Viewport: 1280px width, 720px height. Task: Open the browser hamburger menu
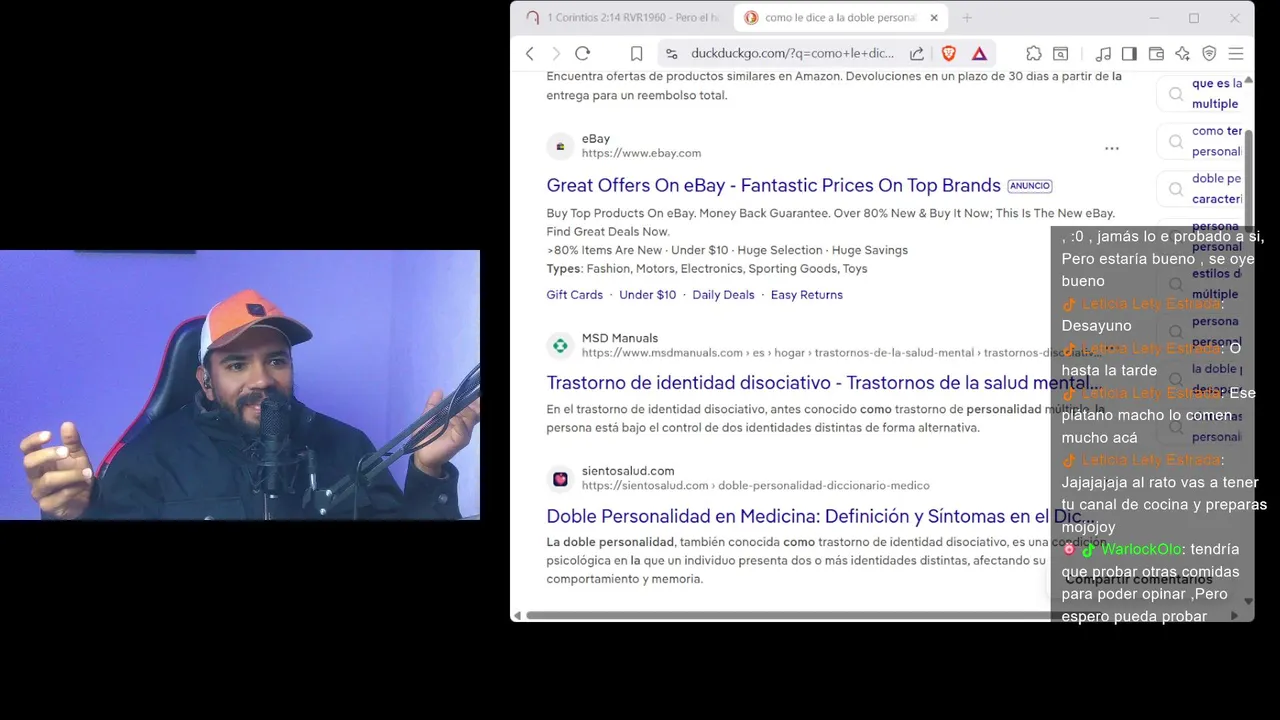click(1236, 53)
